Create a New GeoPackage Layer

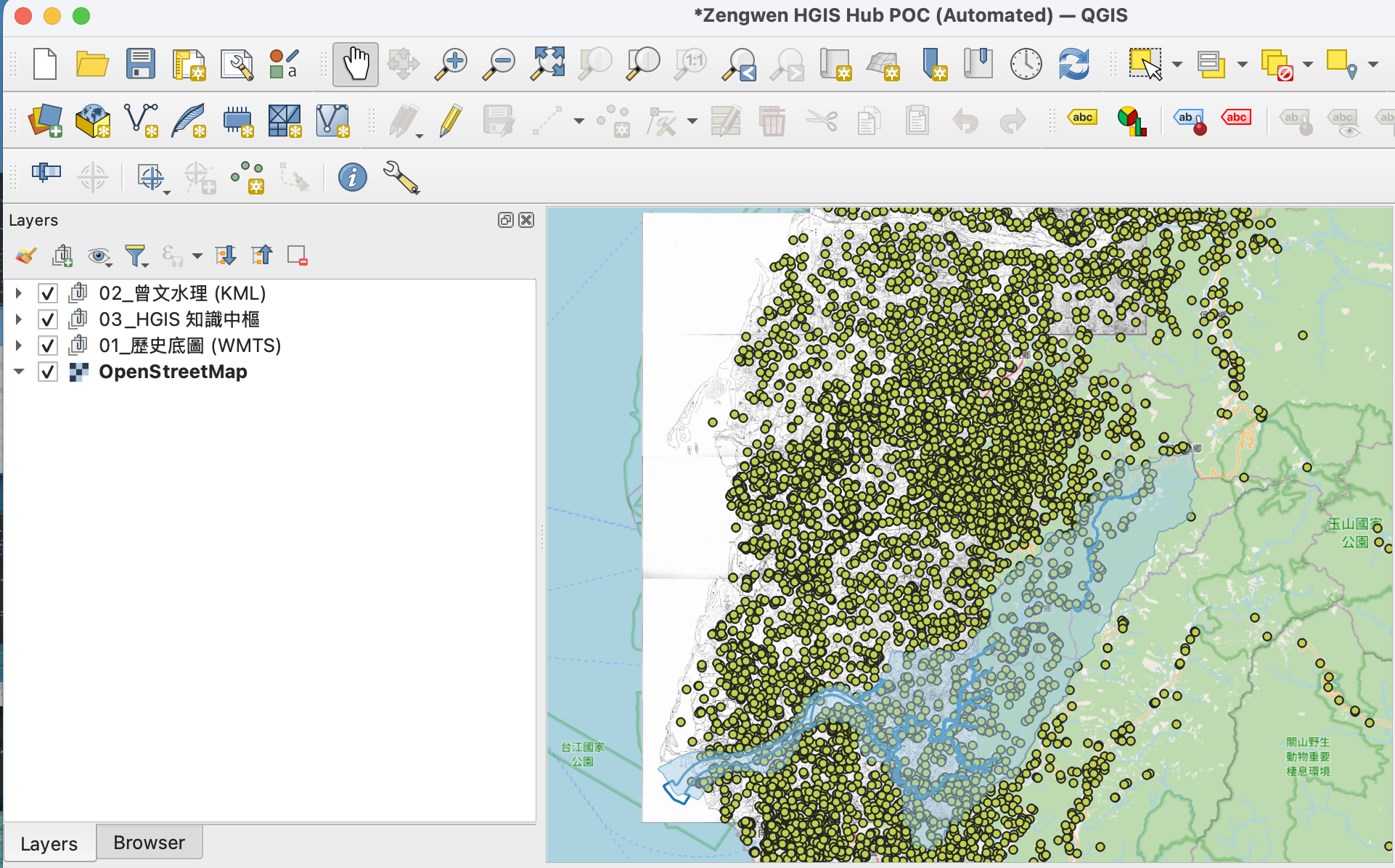[x=93, y=121]
